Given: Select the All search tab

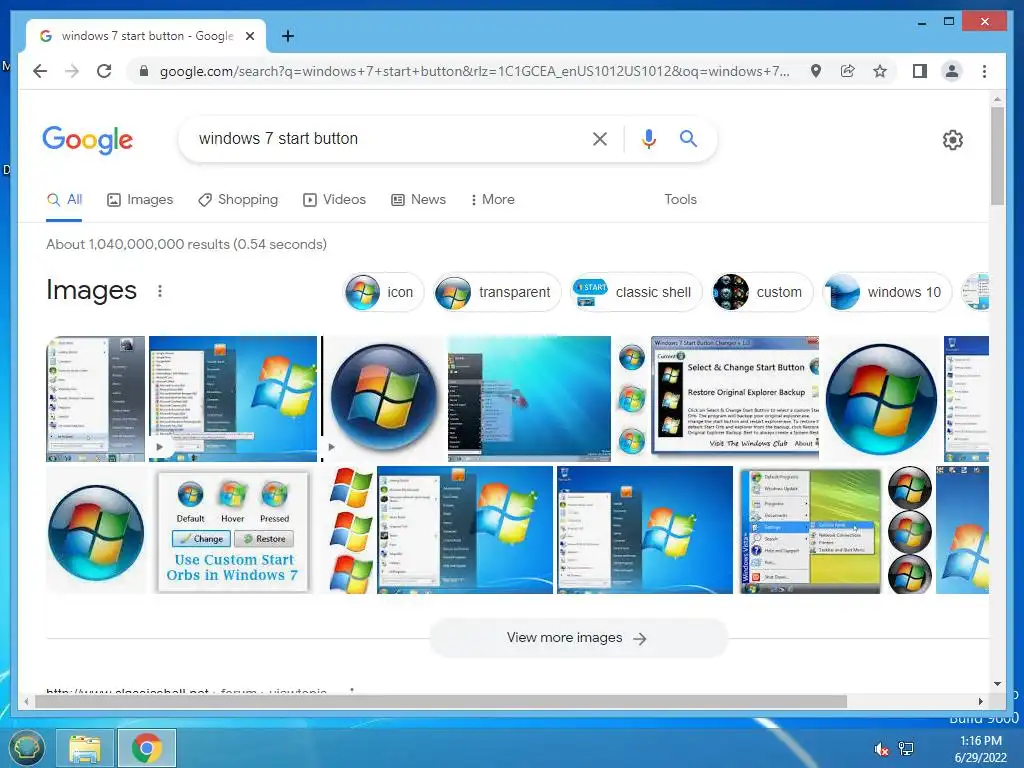Looking at the screenshot, I should coord(64,199).
